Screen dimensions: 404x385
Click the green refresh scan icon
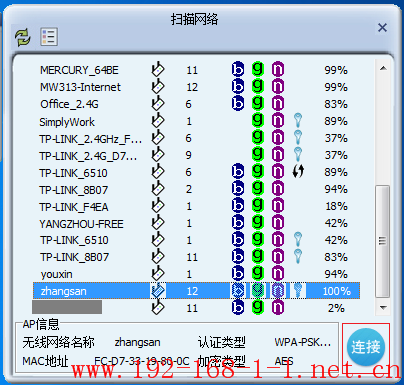(x=23, y=37)
